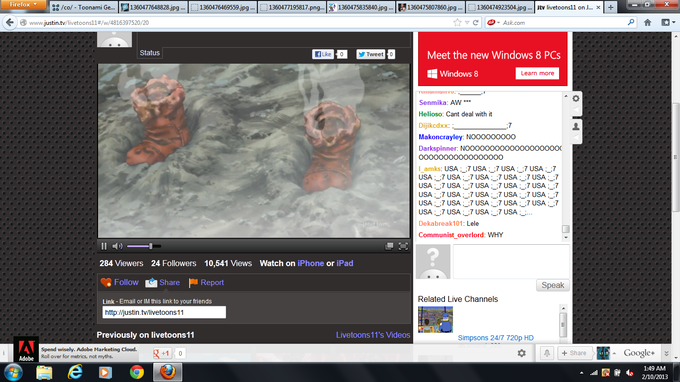Click the chat scrollbar up arrow
The width and height of the screenshot is (680, 382).
click(566, 96)
